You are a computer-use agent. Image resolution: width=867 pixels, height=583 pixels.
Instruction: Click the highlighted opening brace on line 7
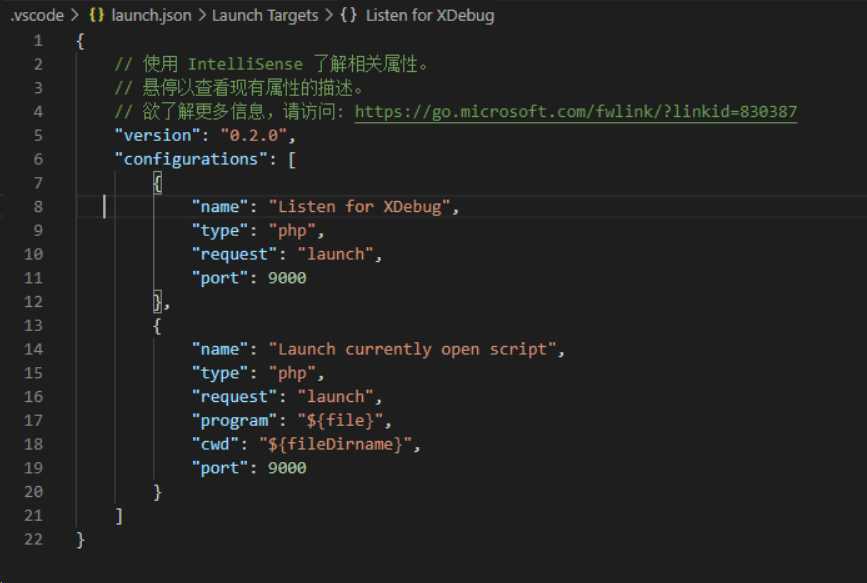click(x=158, y=183)
